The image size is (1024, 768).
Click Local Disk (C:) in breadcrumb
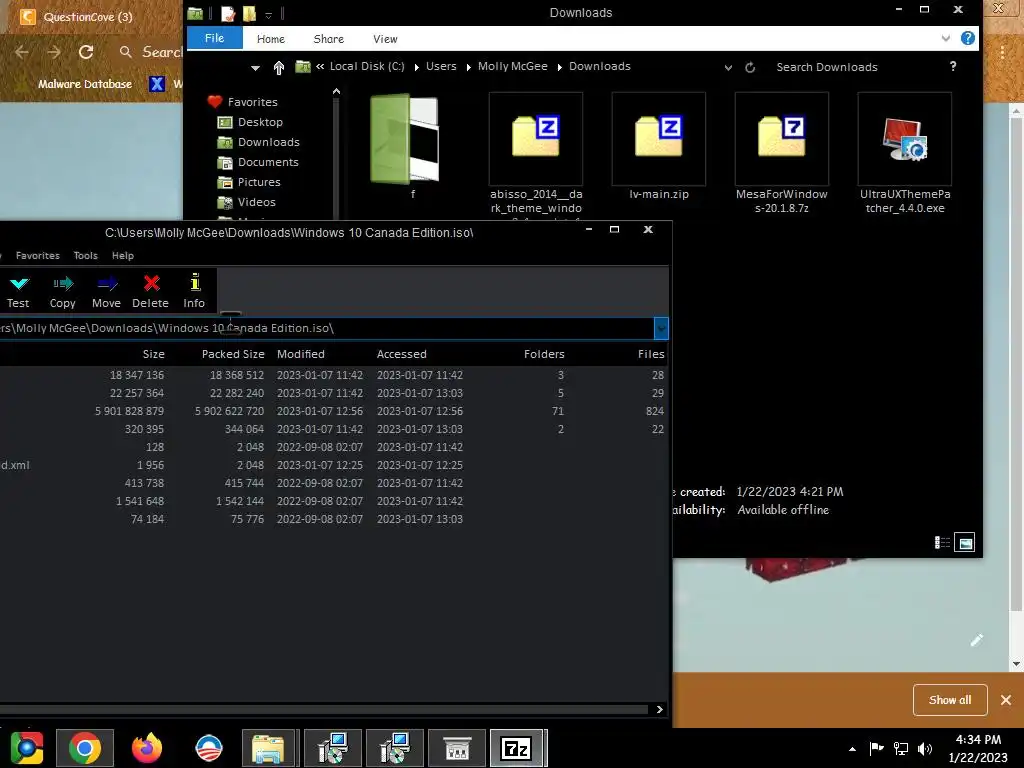pyautogui.click(x=367, y=67)
